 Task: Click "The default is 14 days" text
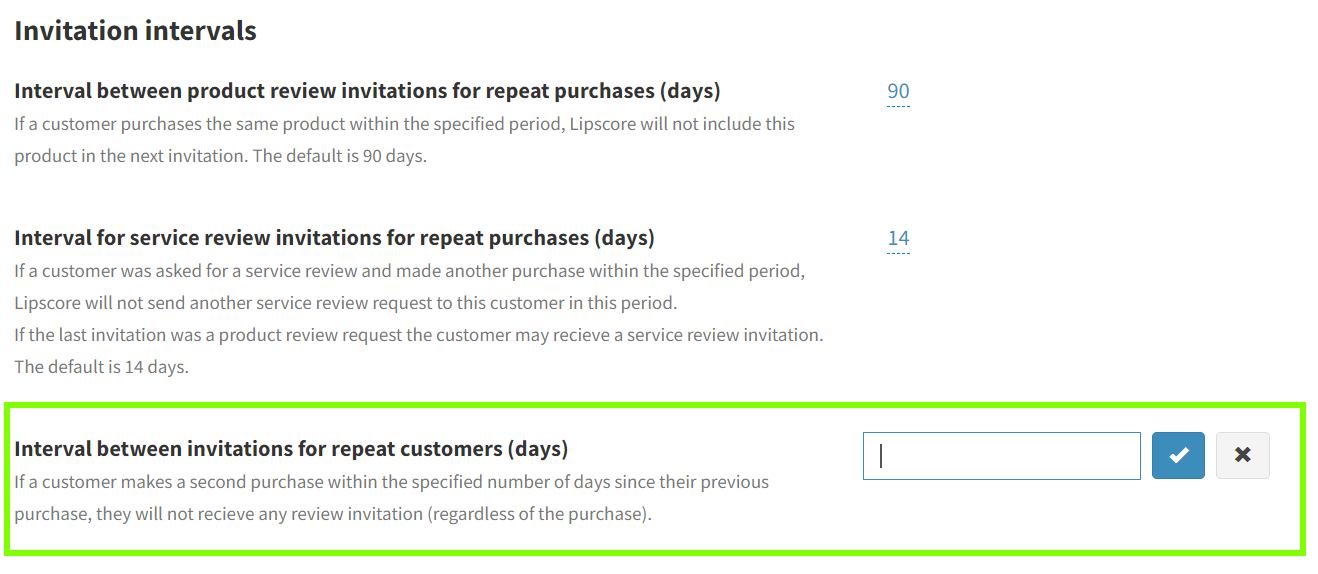point(101,367)
